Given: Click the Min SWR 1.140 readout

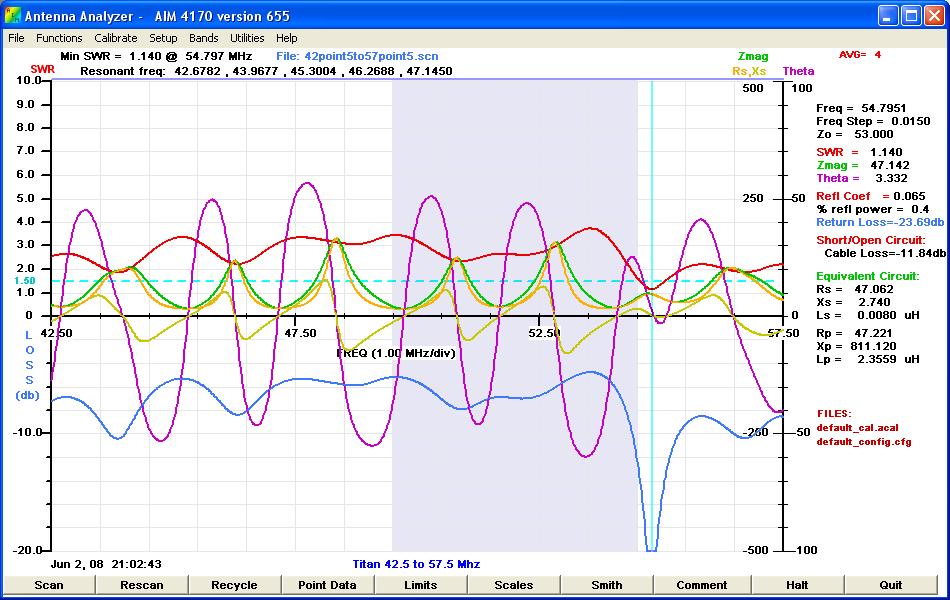Looking at the screenshot, I should [x=156, y=56].
